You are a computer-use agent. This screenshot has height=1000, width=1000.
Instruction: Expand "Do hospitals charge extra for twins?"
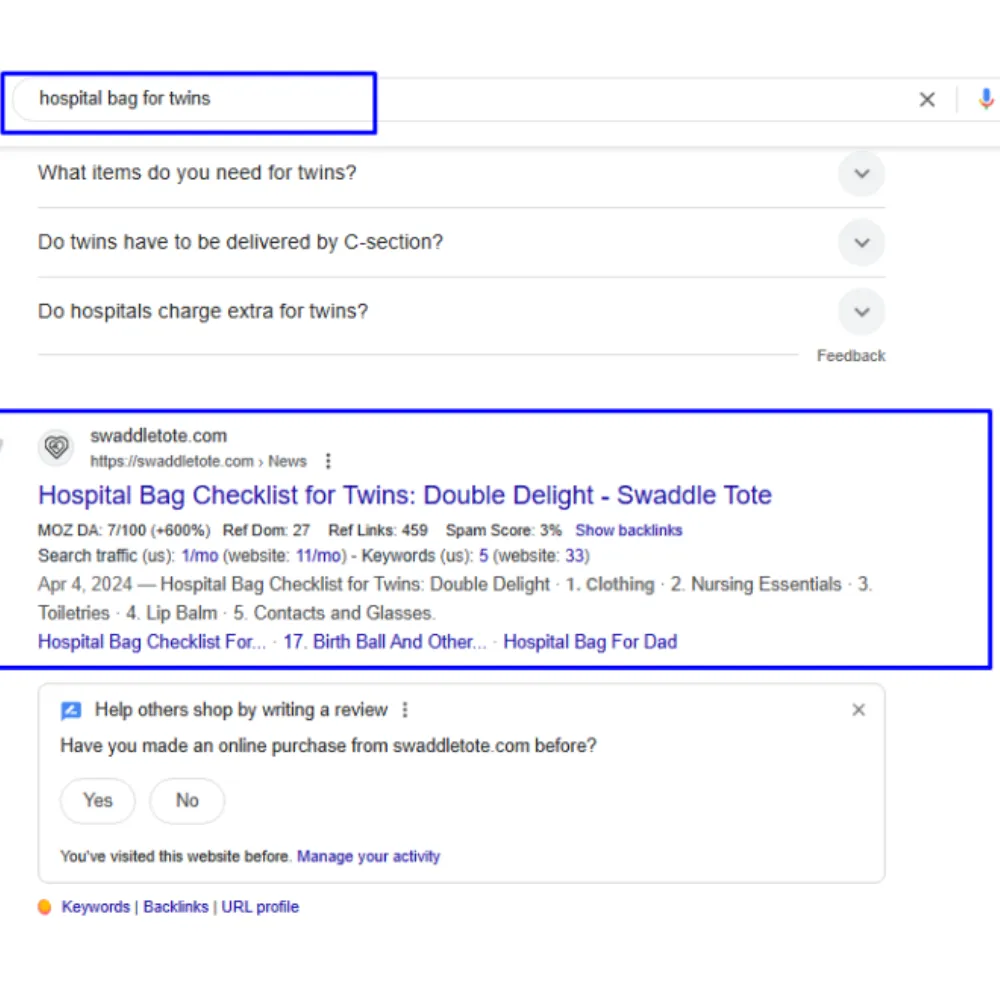(861, 312)
